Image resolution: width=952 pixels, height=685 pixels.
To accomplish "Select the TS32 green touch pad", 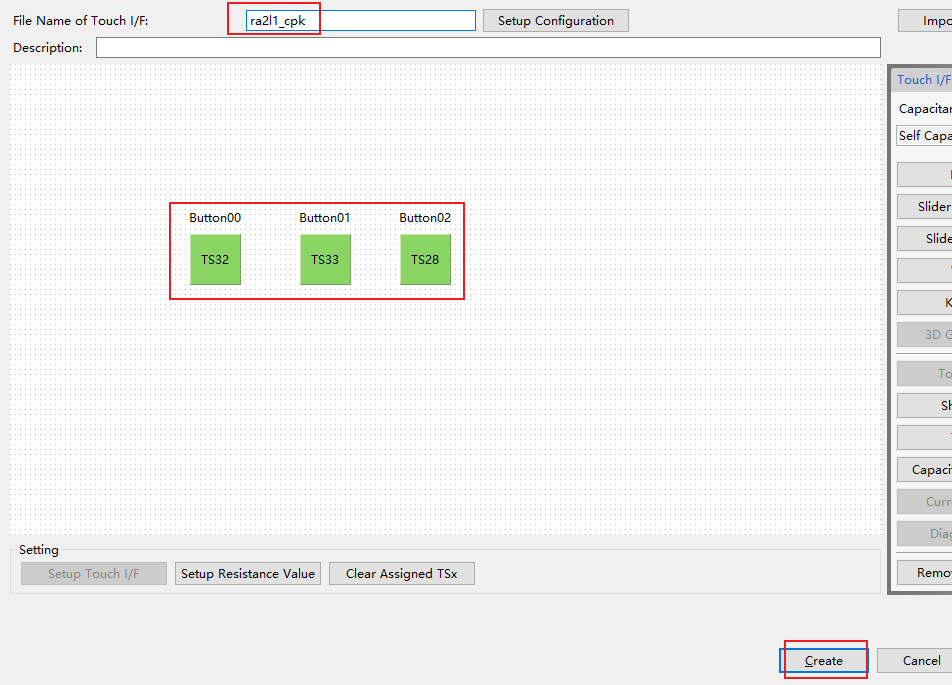I will pyautogui.click(x=215, y=260).
